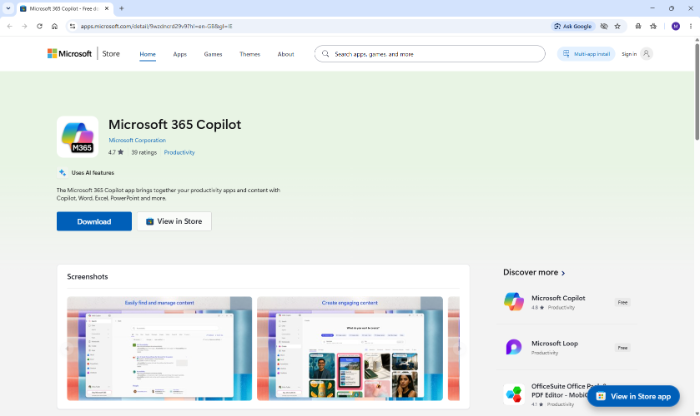Select the Home navigation tab

point(147,54)
